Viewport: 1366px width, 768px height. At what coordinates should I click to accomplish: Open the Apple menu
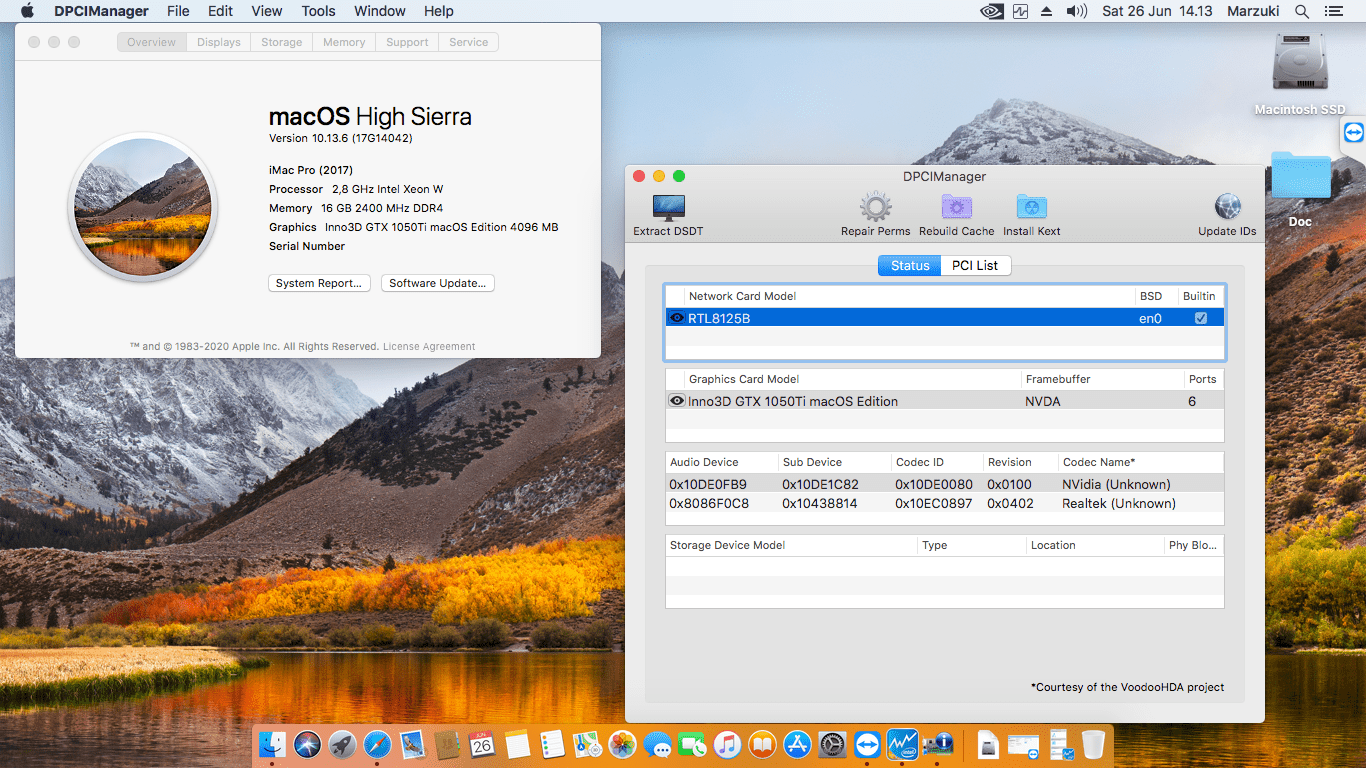tap(28, 11)
